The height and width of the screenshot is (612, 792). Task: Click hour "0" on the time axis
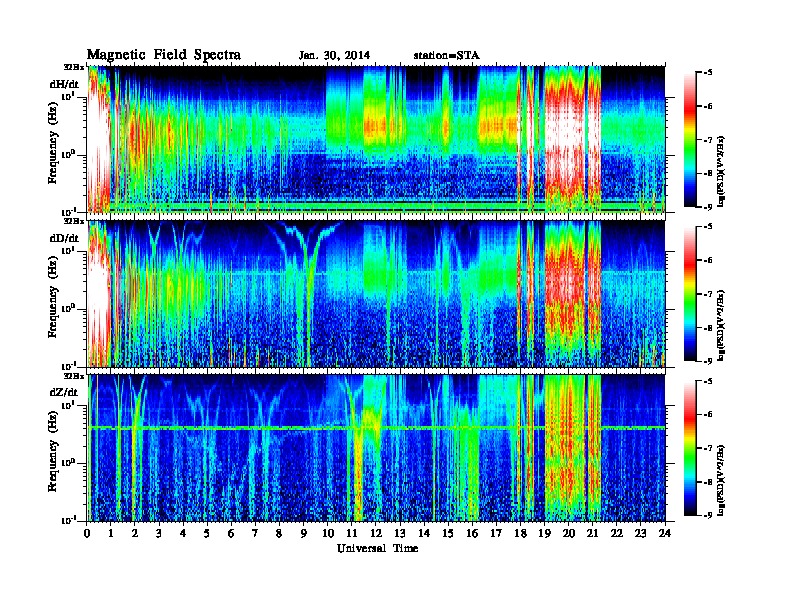click(x=87, y=533)
